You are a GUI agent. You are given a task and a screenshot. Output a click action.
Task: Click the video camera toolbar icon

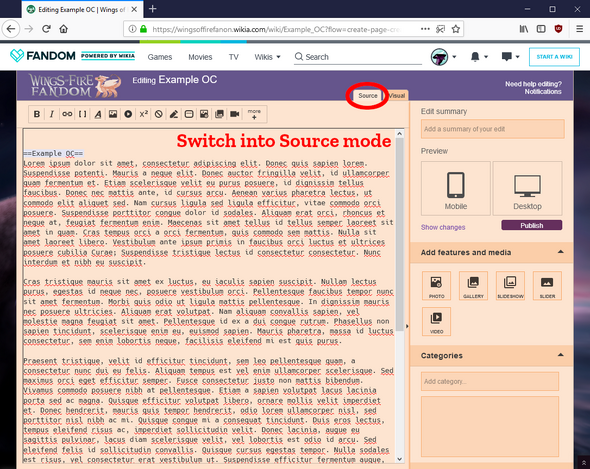pyautogui.click(x=235, y=114)
